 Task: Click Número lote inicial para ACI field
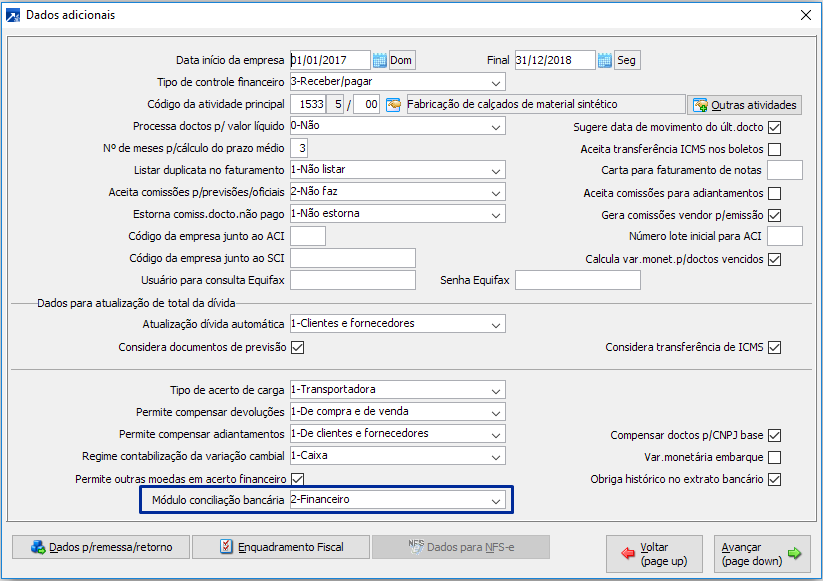(785, 236)
